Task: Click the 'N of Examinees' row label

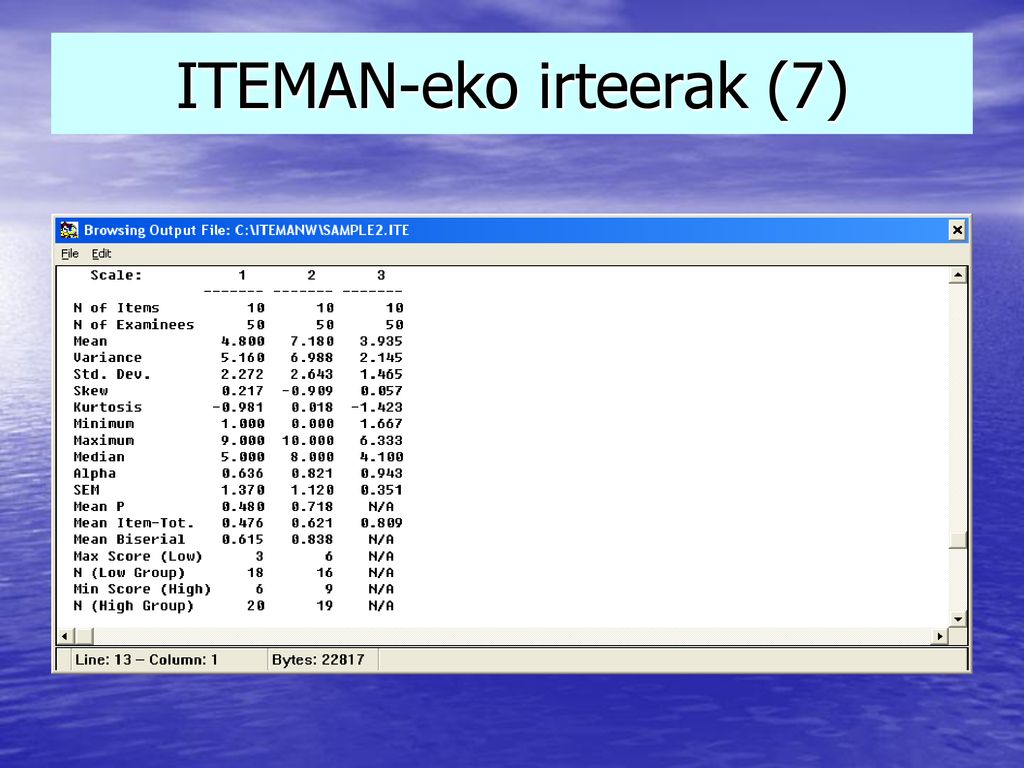Action: pos(134,325)
